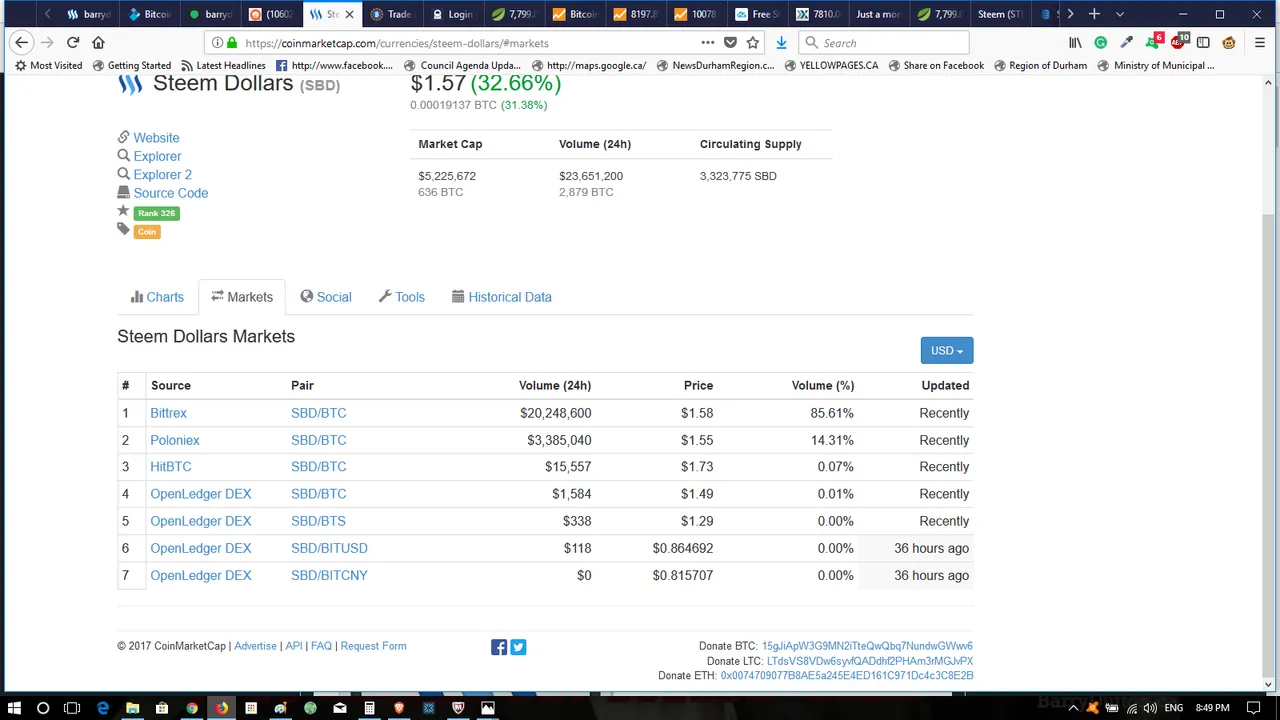1280x720 pixels.
Task: Open File Explorer from taskbar
Action: 132,708
